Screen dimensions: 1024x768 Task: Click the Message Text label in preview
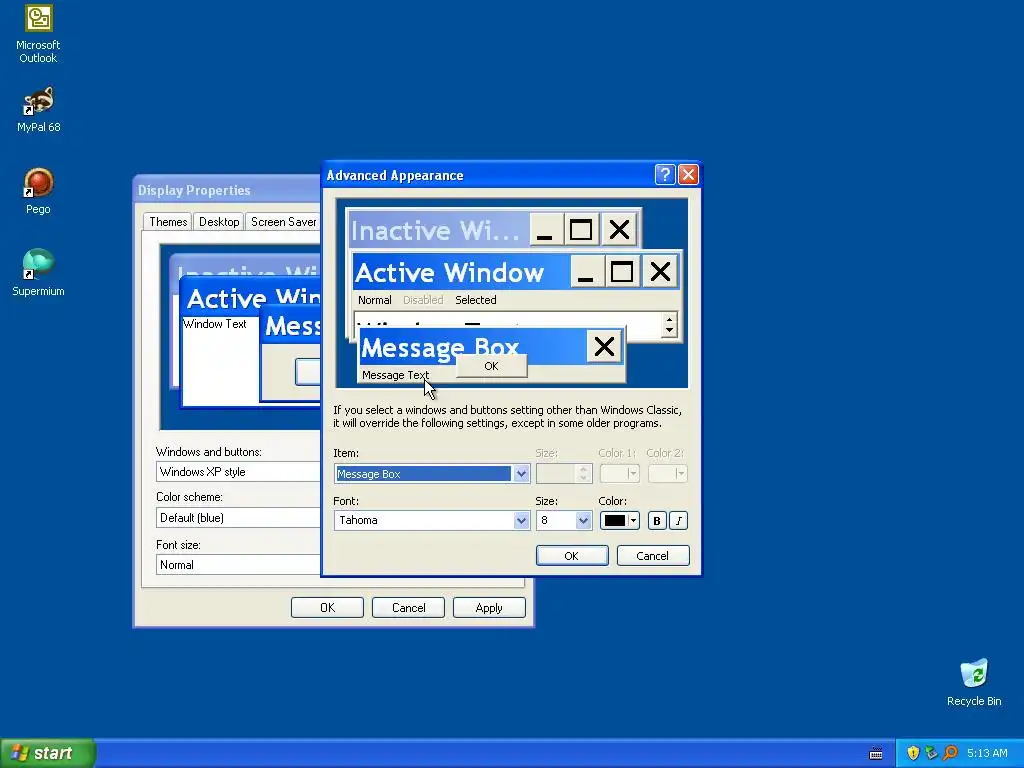[395, 375]
